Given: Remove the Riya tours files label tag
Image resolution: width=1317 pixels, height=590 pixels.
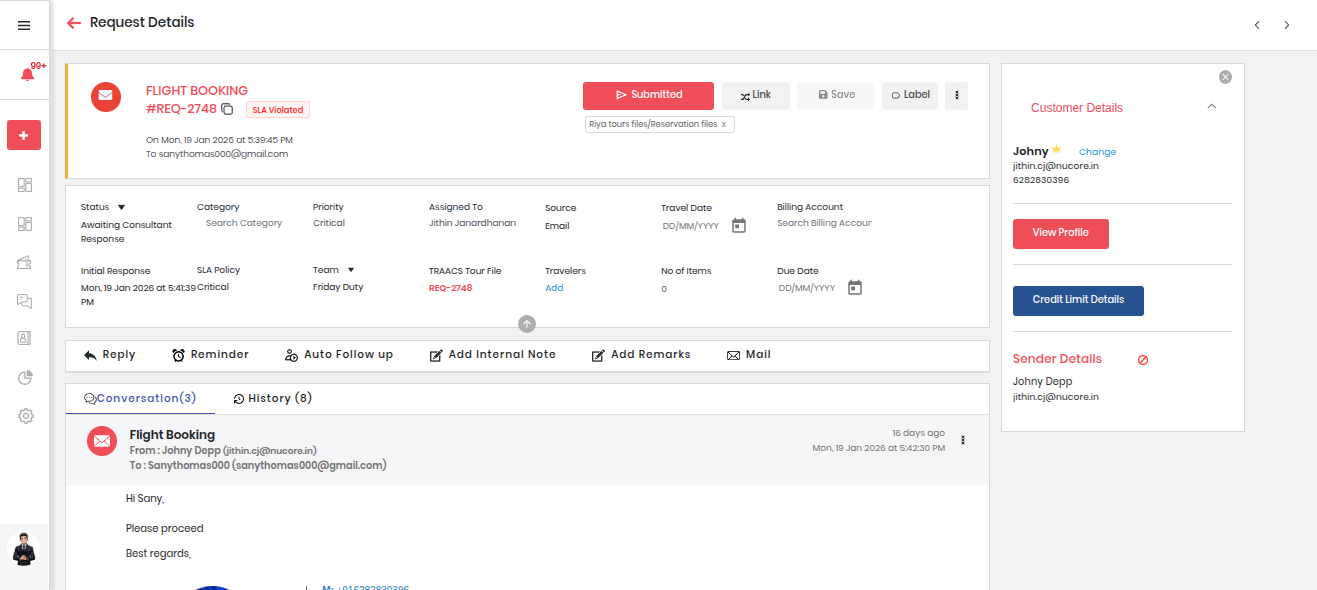Looking at the screenshot, I should [x=724, y=124].
